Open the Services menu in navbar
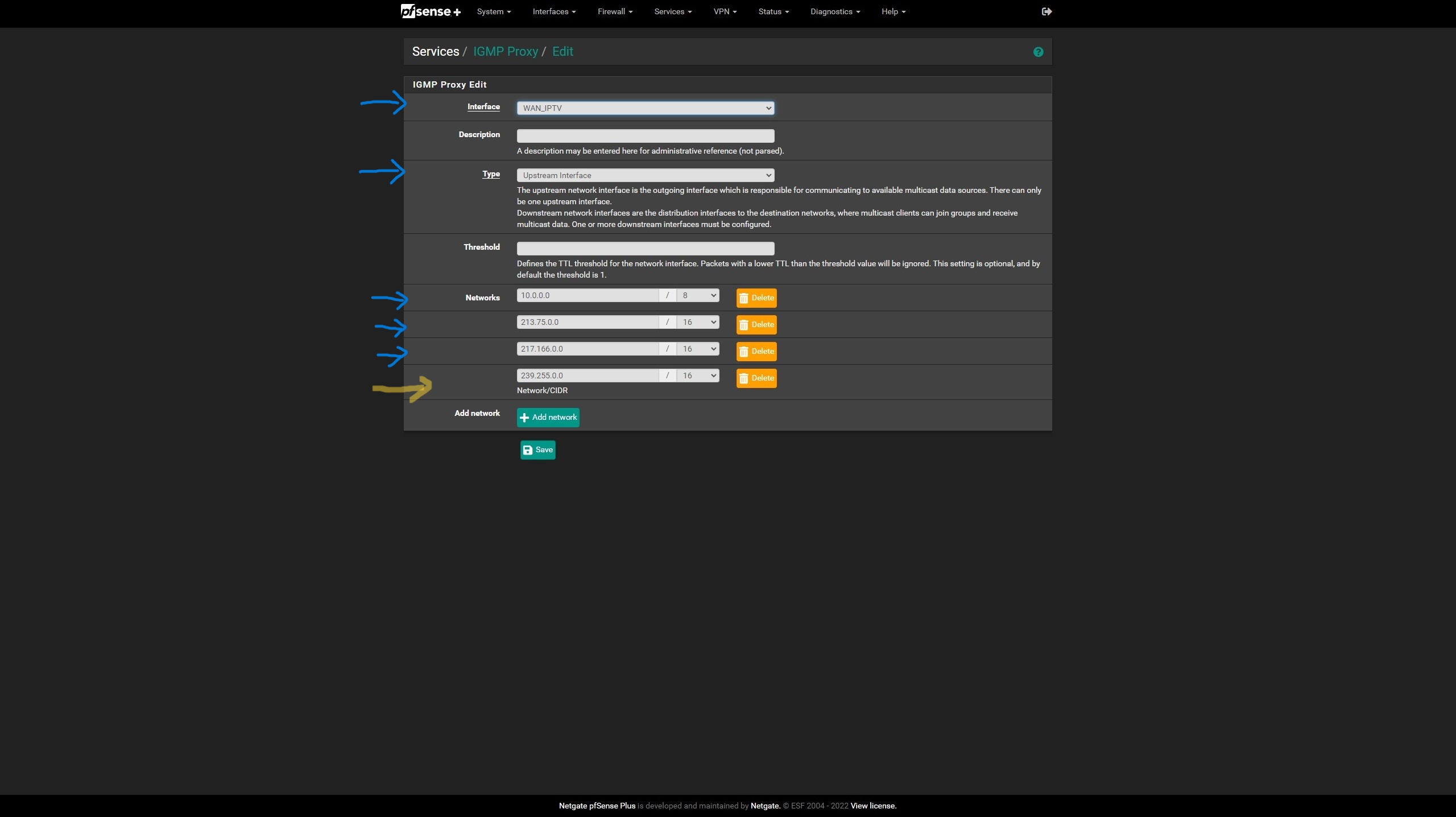The width and height of the screenshot is (1456, 817). pyautogui.click(x=672, y=11)
